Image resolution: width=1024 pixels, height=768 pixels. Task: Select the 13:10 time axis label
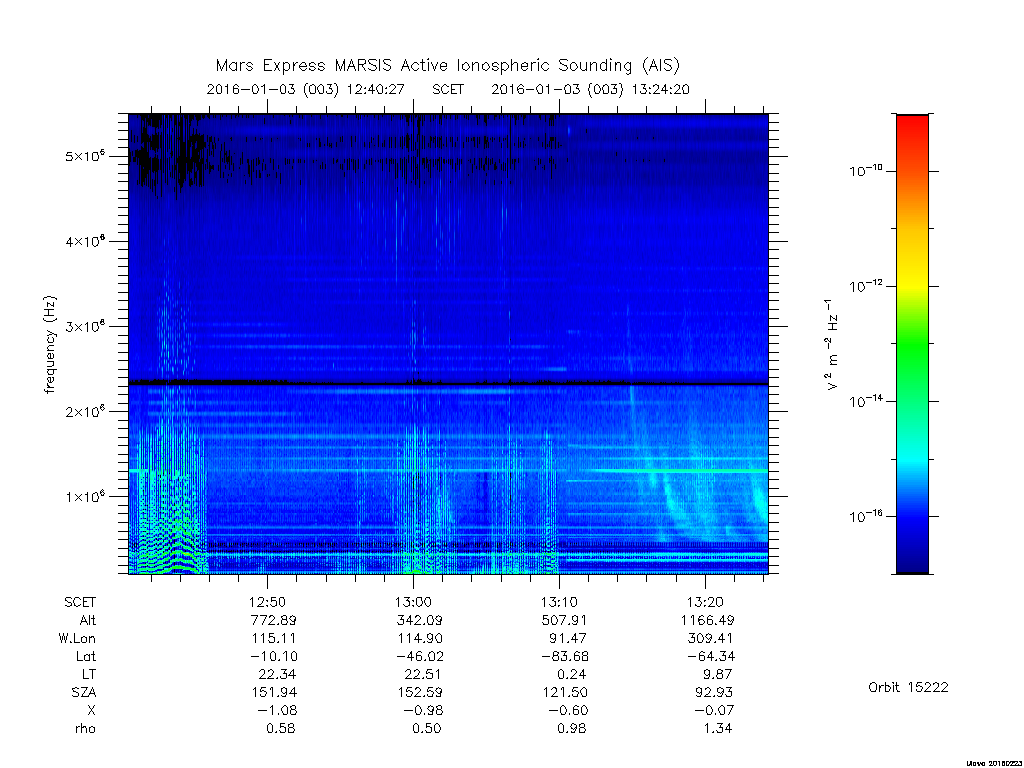559,602
